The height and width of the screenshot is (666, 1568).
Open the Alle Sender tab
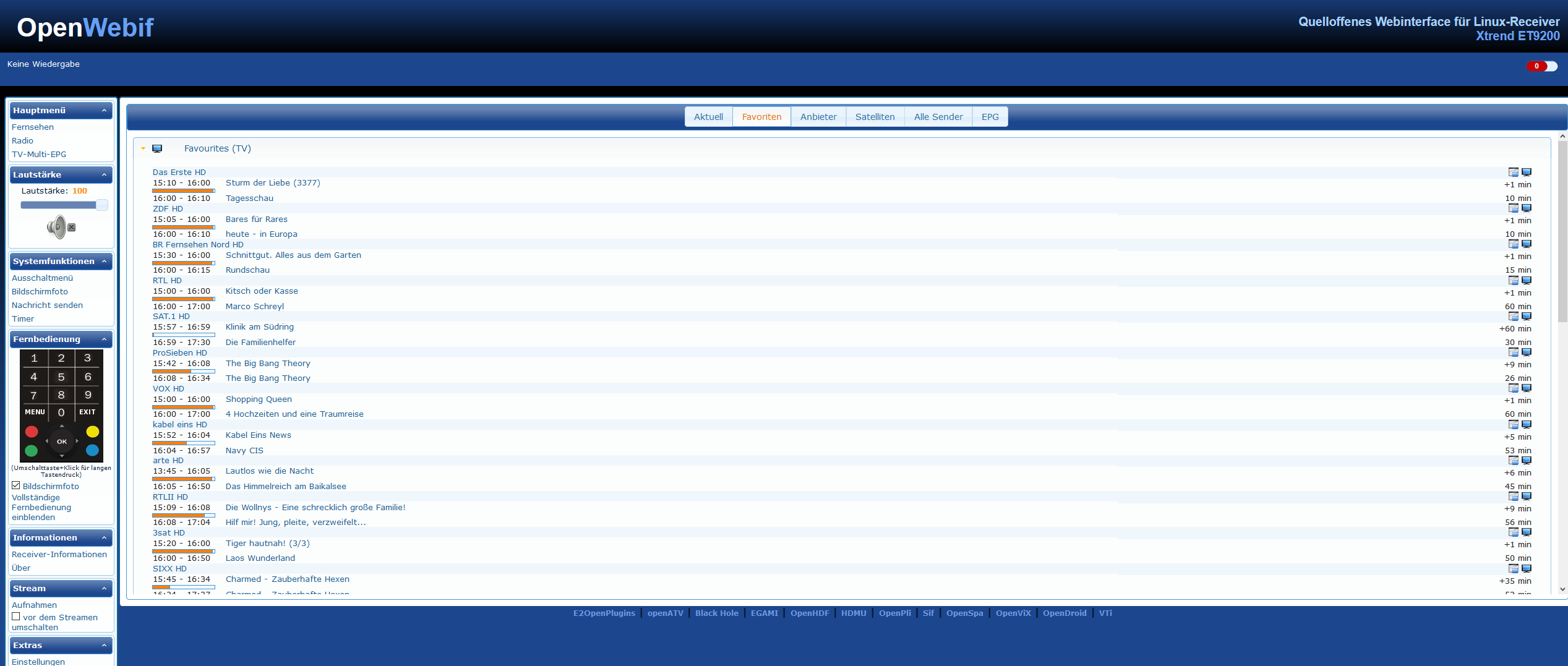(938, 117)
